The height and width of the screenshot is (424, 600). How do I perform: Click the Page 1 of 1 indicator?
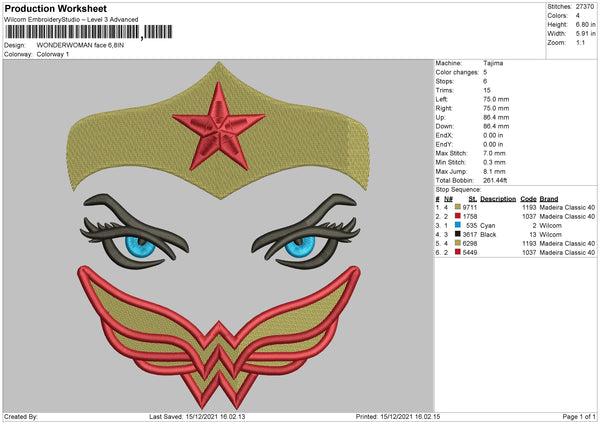tap(579, 417)
